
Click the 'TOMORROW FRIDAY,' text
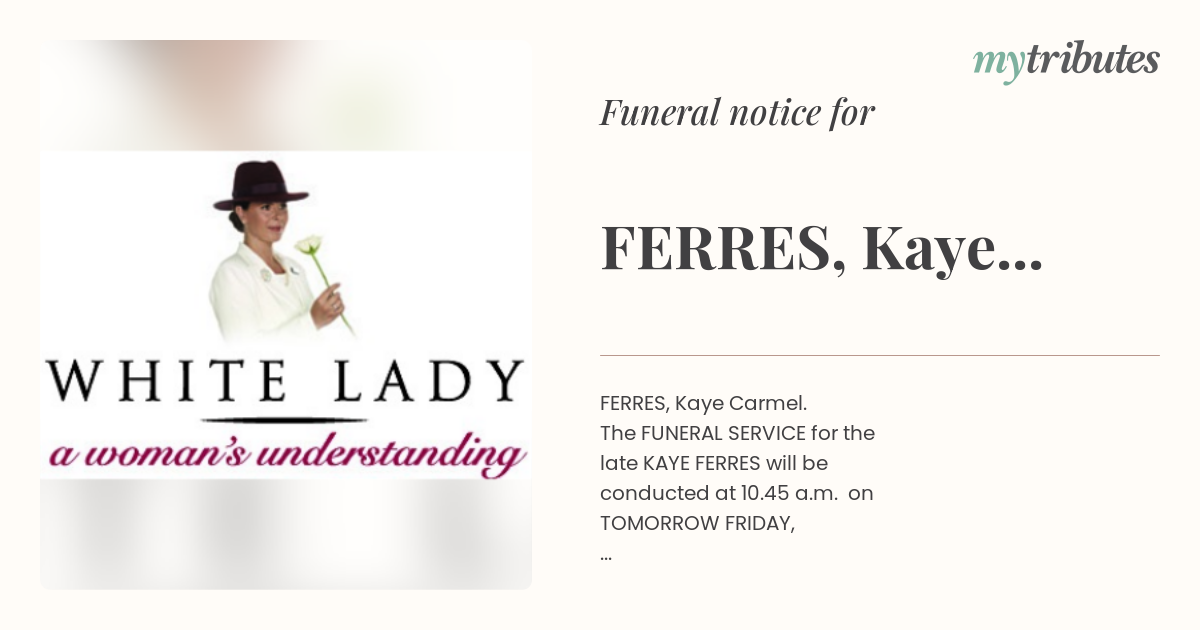coord(697,524)
